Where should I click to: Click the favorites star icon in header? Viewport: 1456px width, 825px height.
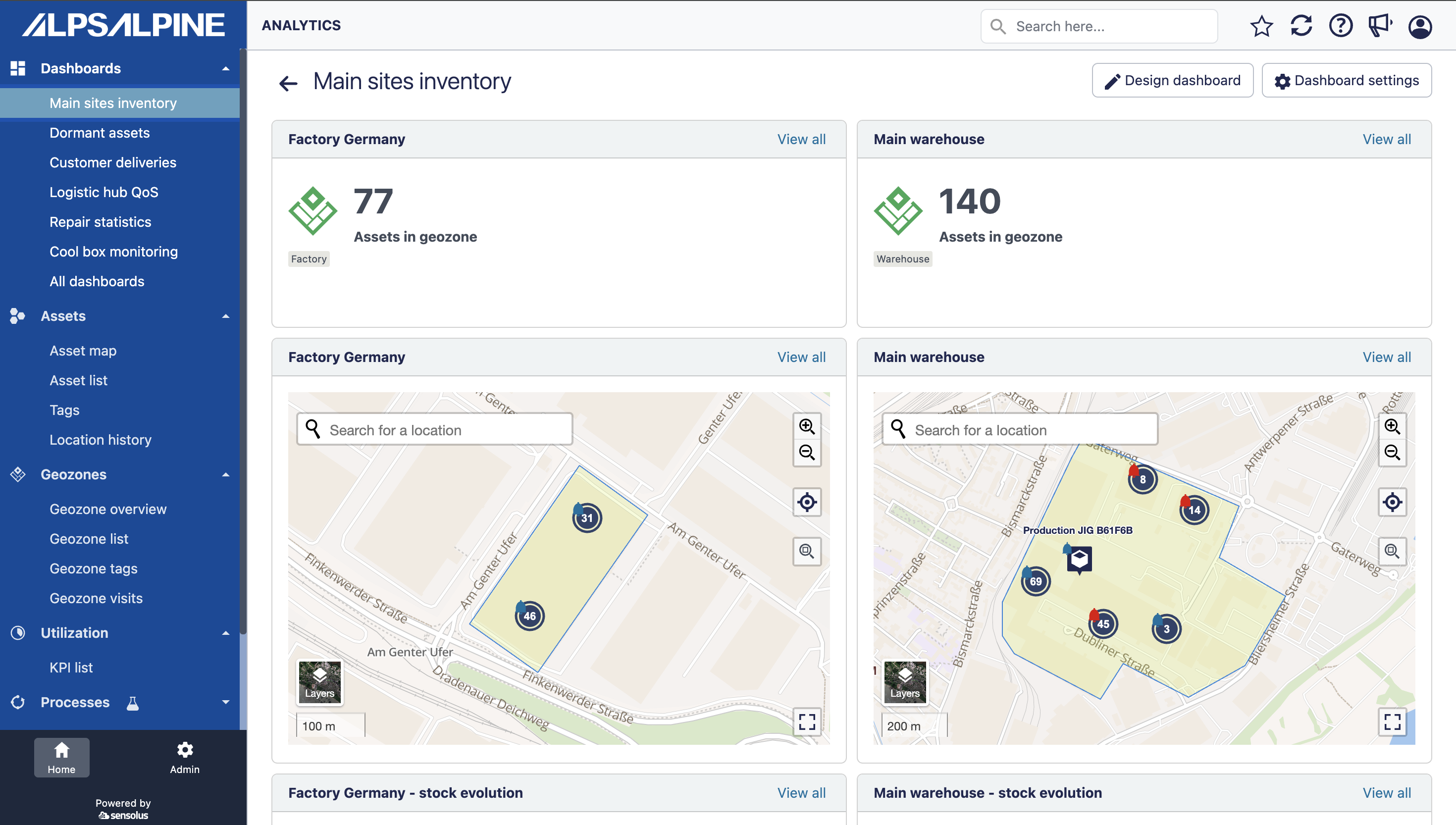click(x=1261, y=26)
